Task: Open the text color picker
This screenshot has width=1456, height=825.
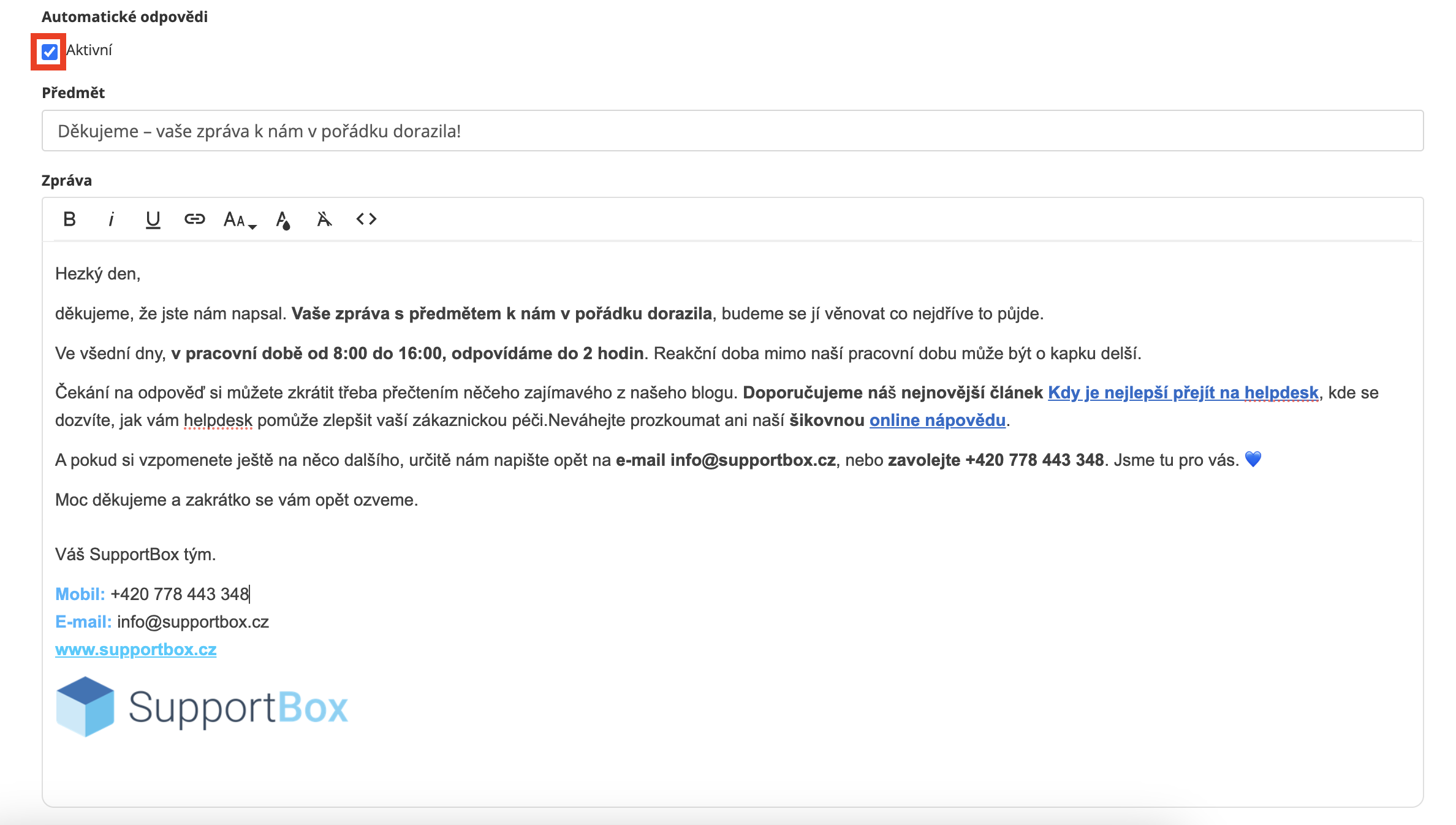Action: 282,219
